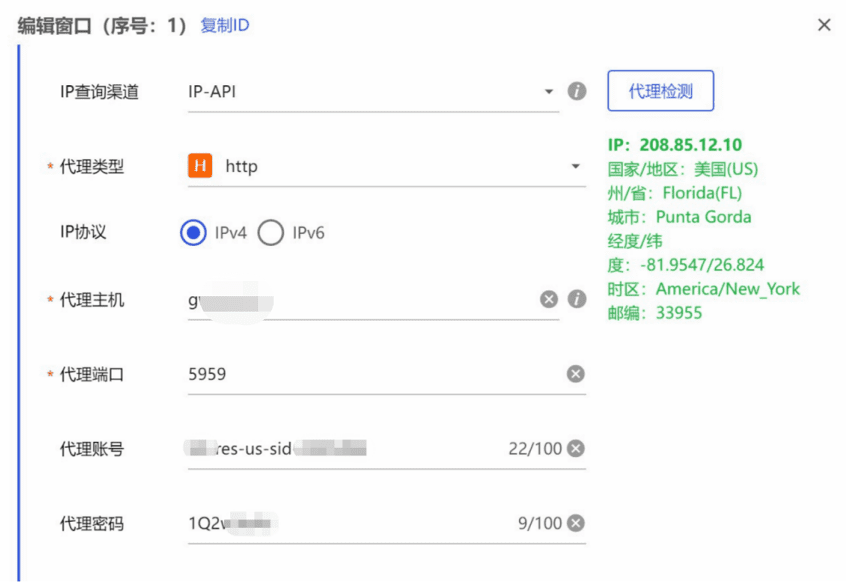The width and height of the screenshot is (866, 585).
Task: Click the detected IP 208.85.12.10 text
Action: tap(690, 145)
